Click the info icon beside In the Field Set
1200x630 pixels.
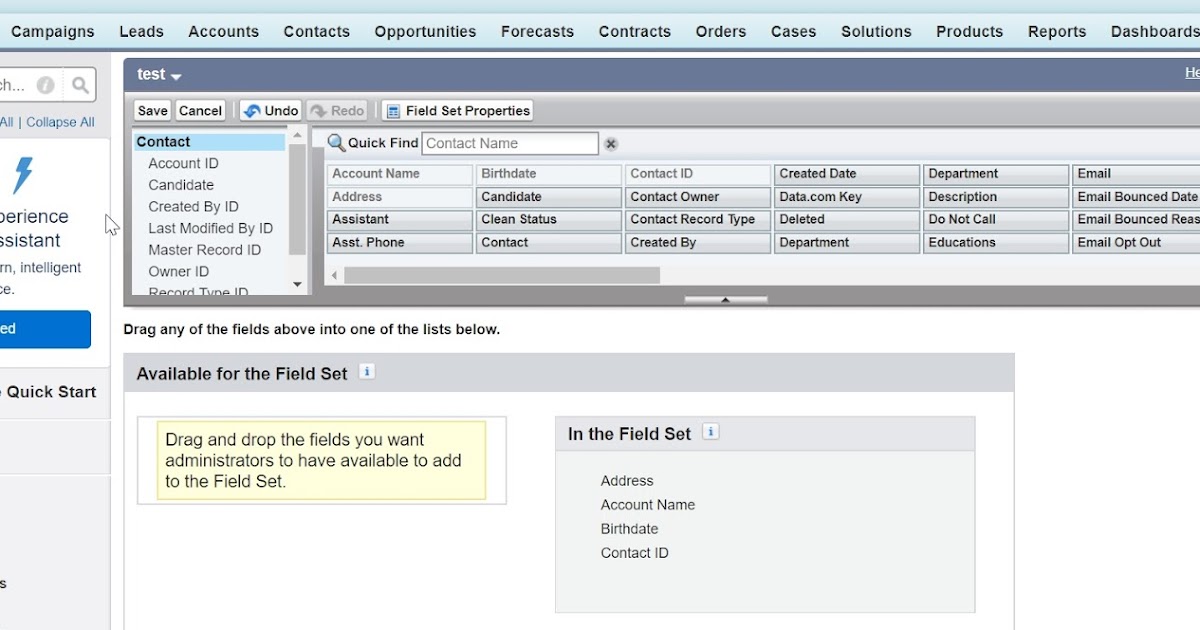[710, 432]
